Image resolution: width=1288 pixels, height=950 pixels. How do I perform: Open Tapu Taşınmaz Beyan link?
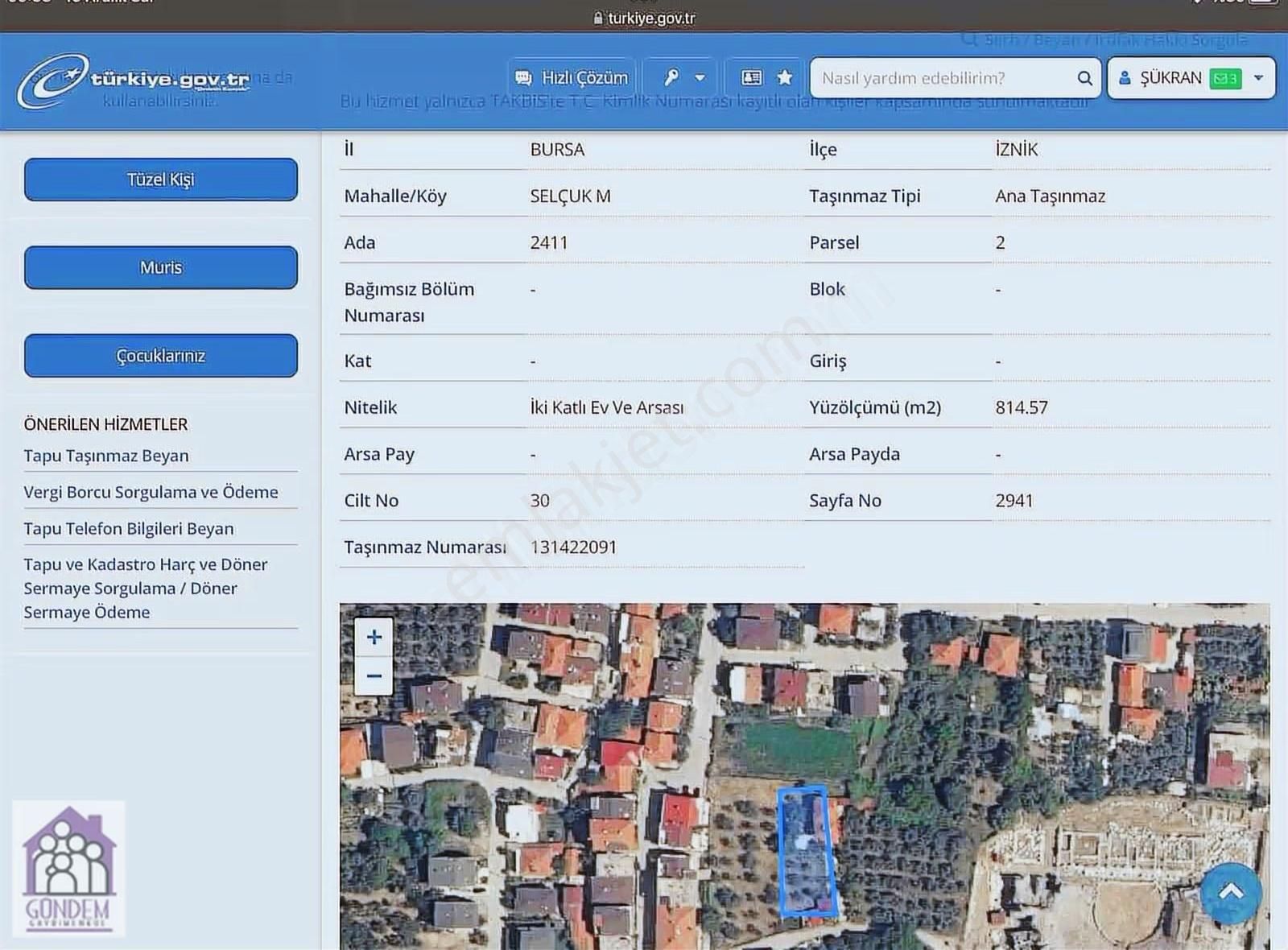tap(106, 456)
